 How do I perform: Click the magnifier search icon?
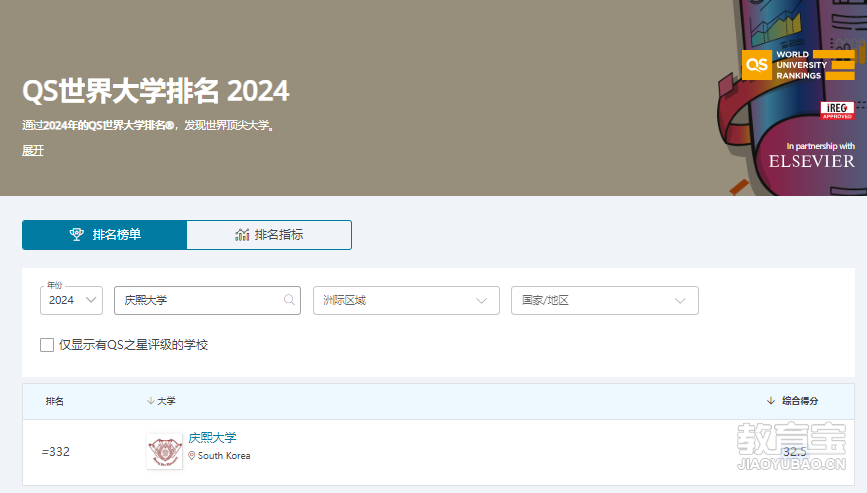[x=289, y=300]
